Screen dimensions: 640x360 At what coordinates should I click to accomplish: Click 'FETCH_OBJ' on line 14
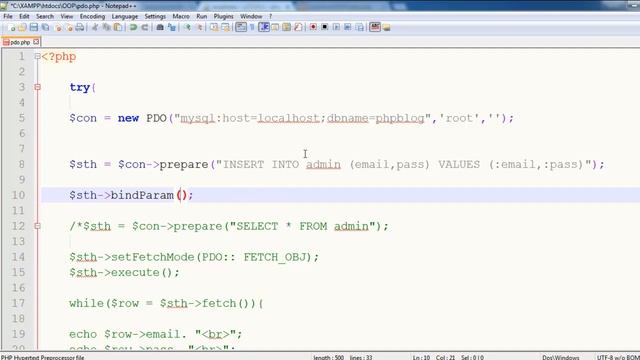(275, 257)
